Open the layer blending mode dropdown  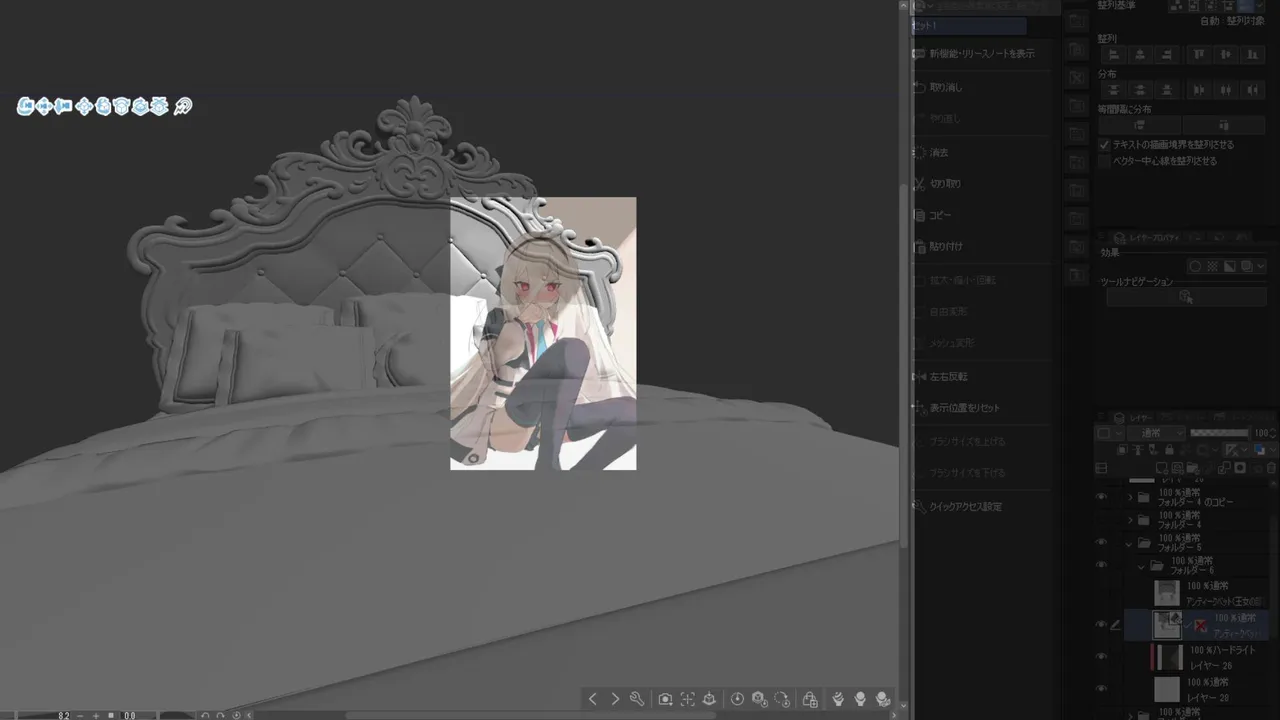pos(1155,433)
